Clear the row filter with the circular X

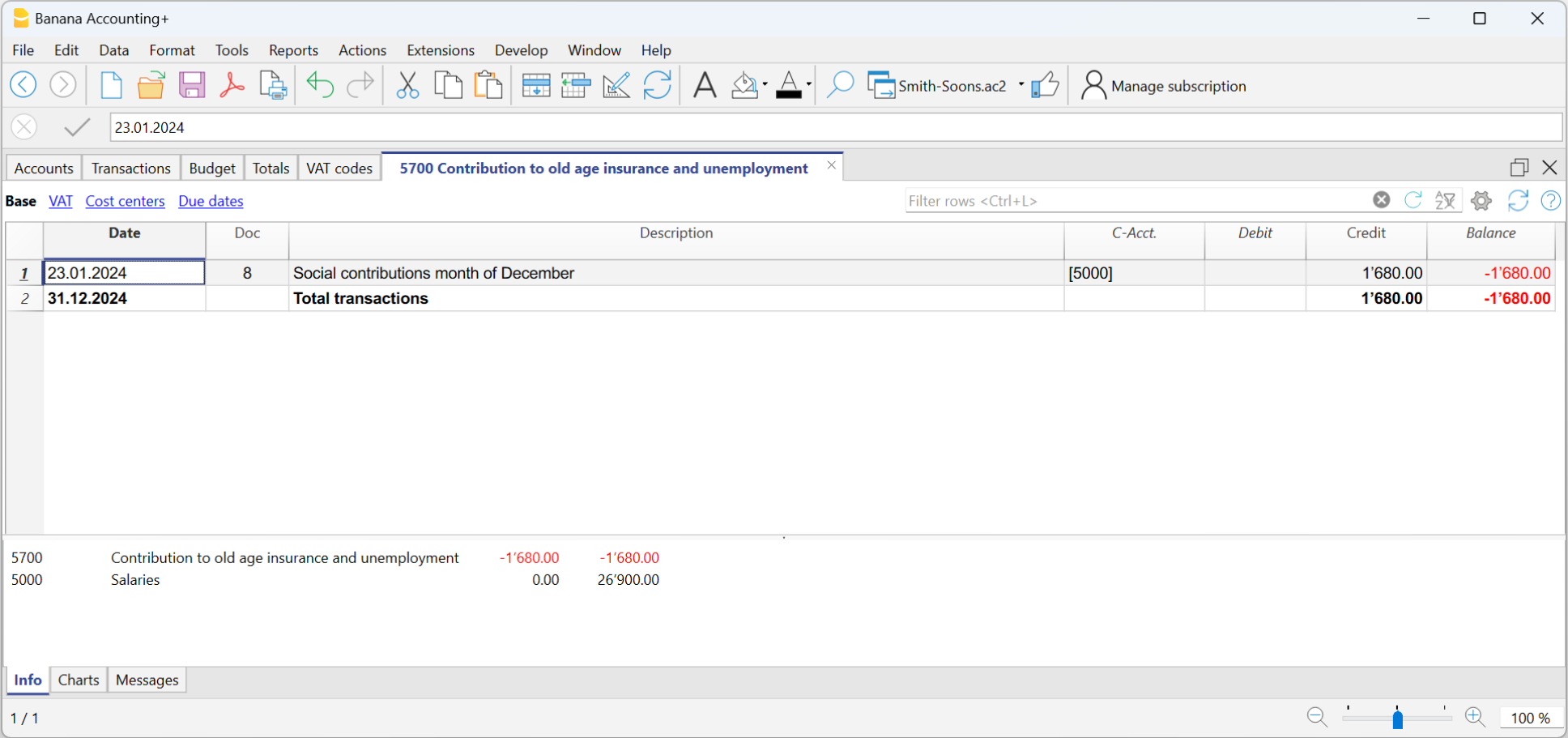click(1381, 199)
